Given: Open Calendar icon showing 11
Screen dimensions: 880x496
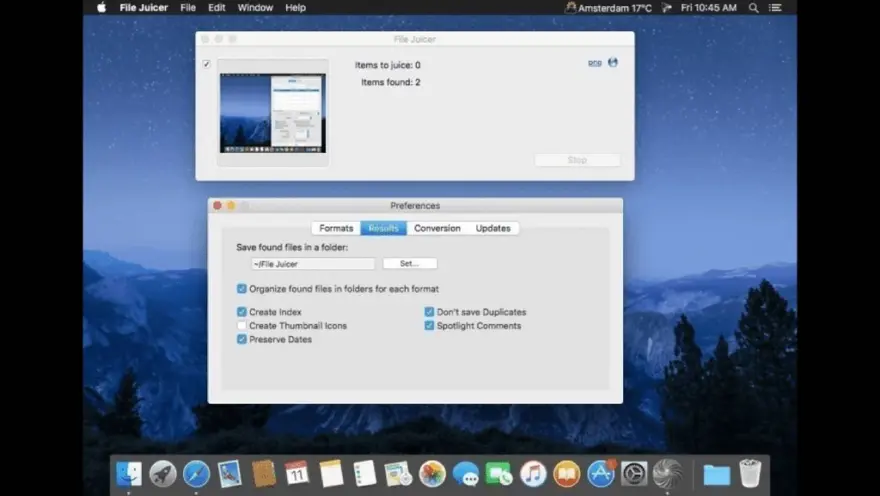Looking at the screenshot, I should coord(297,474).
